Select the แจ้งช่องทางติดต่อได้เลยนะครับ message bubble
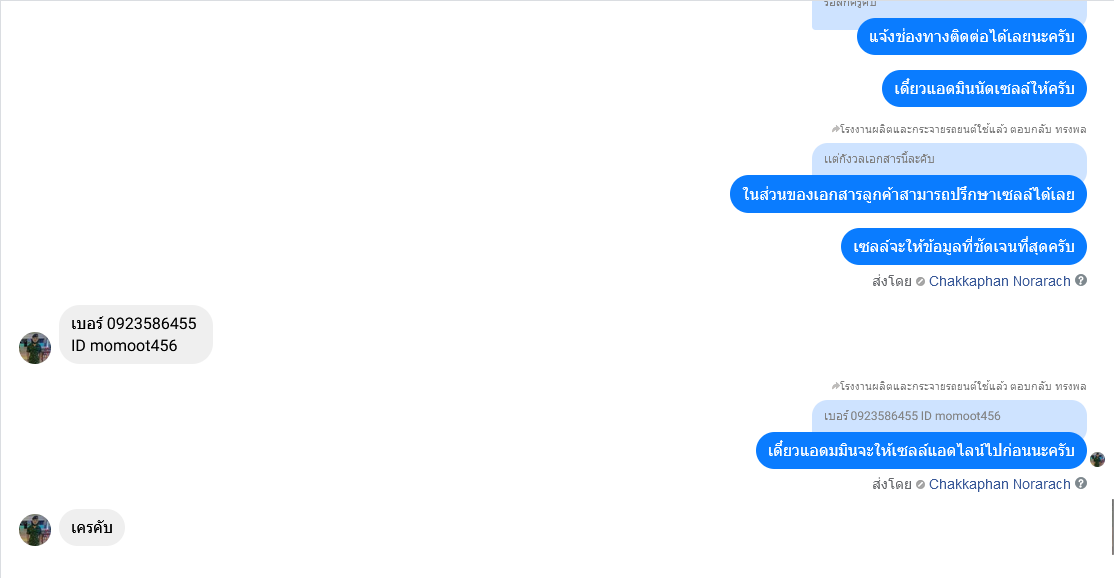Viewport: 1114px width, 578px height. (971, 36)
